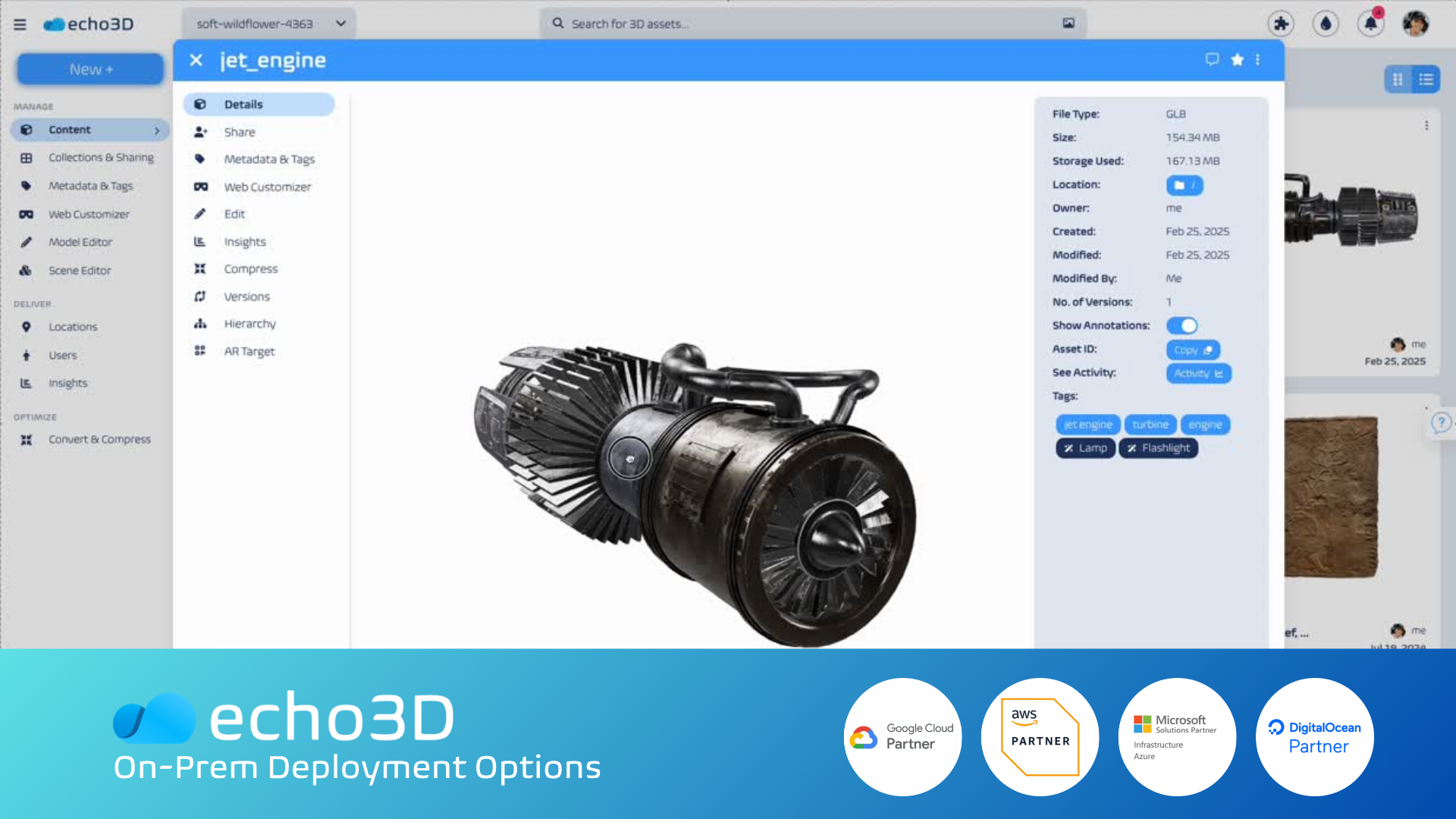Expand the Content menu item
This screenshot has height=819, width=1456.
click(89, 130)
